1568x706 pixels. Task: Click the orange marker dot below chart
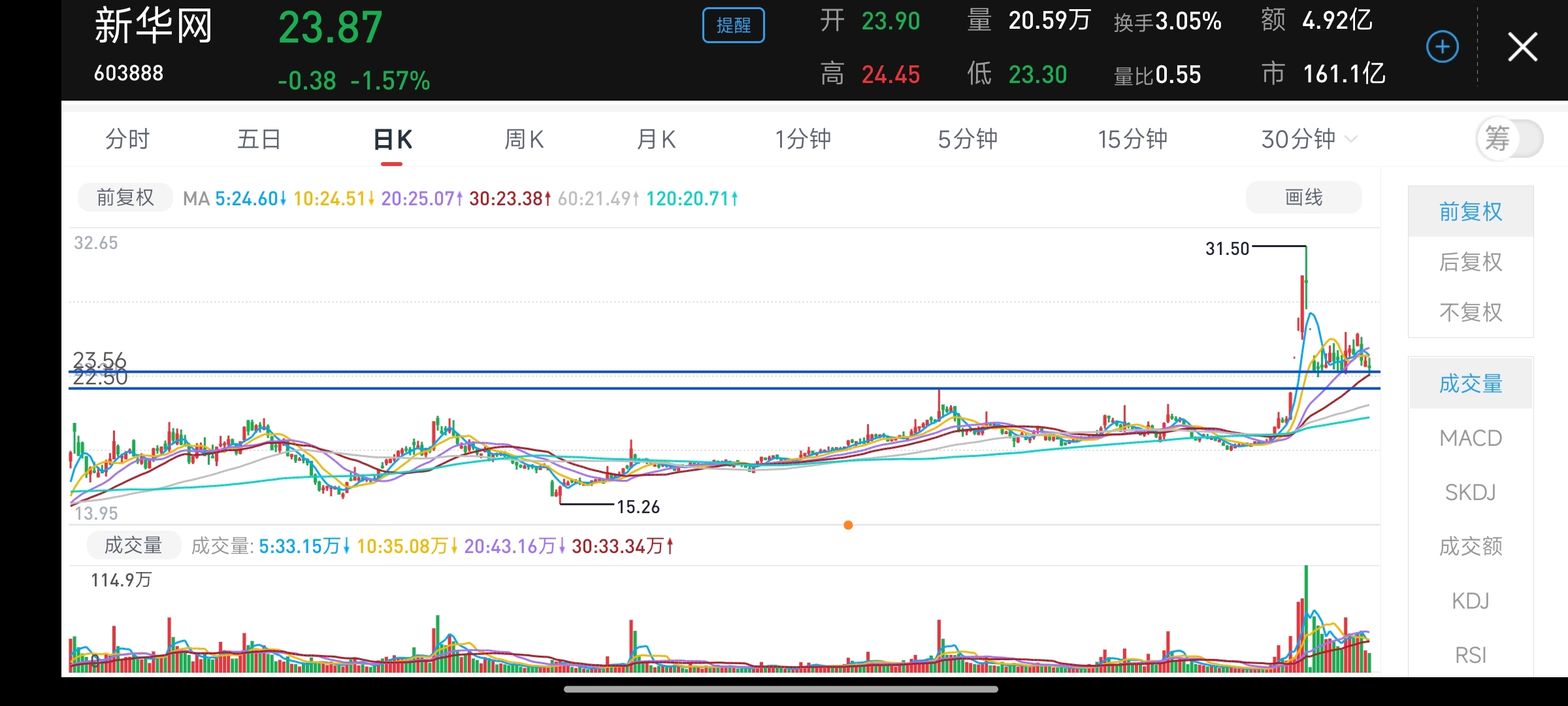pyautogui.click(x=848, y=525)
